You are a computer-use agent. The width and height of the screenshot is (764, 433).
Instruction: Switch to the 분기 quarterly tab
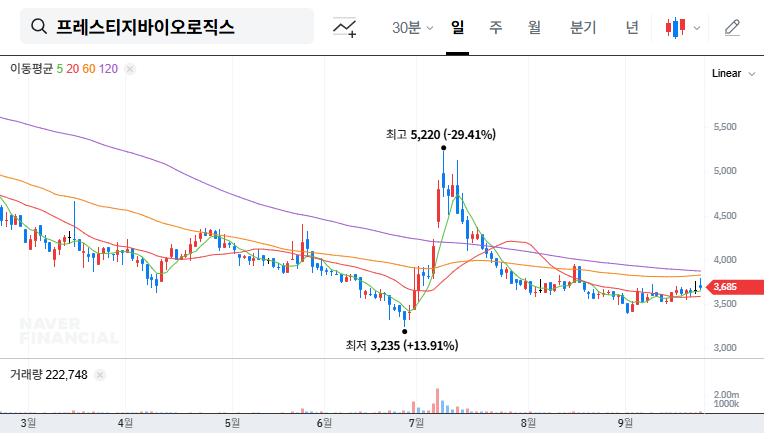click(583, 27)
